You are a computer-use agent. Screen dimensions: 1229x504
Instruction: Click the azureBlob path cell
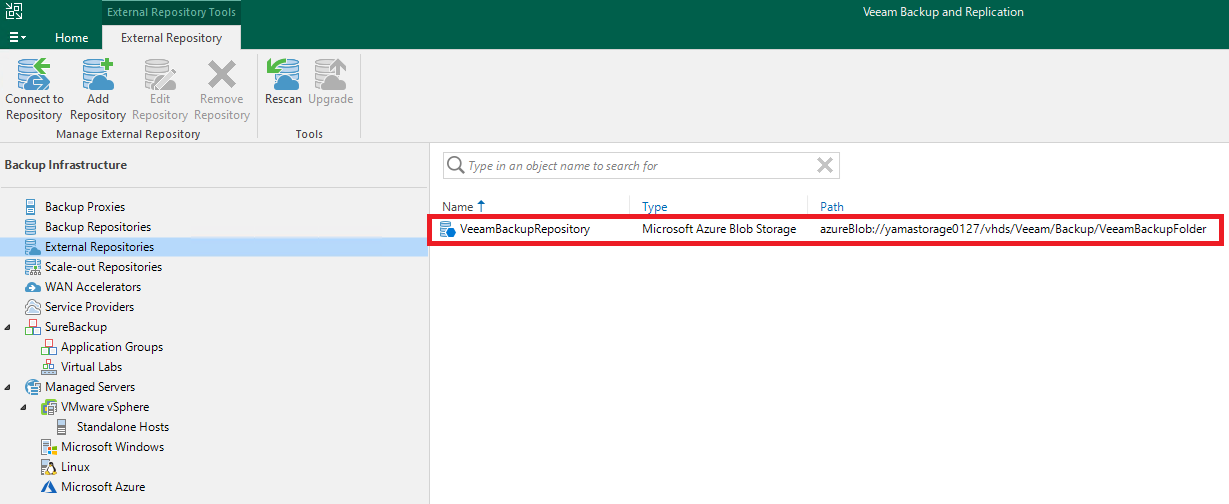1013,229
